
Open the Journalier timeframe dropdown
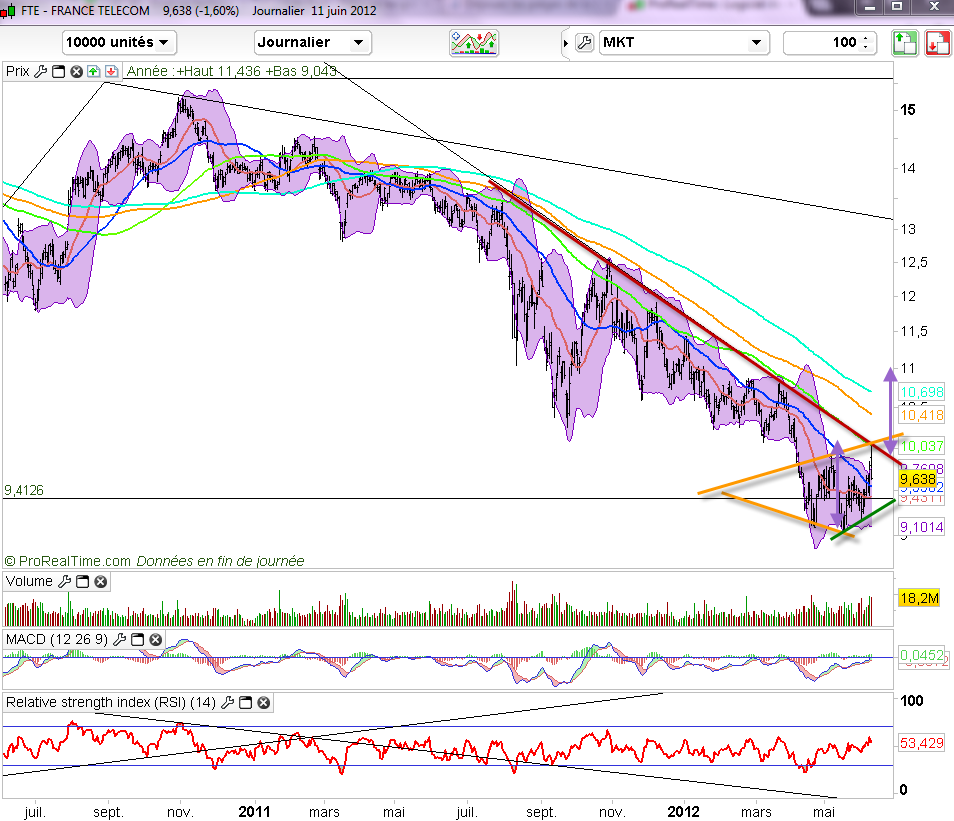click(313, 42)
